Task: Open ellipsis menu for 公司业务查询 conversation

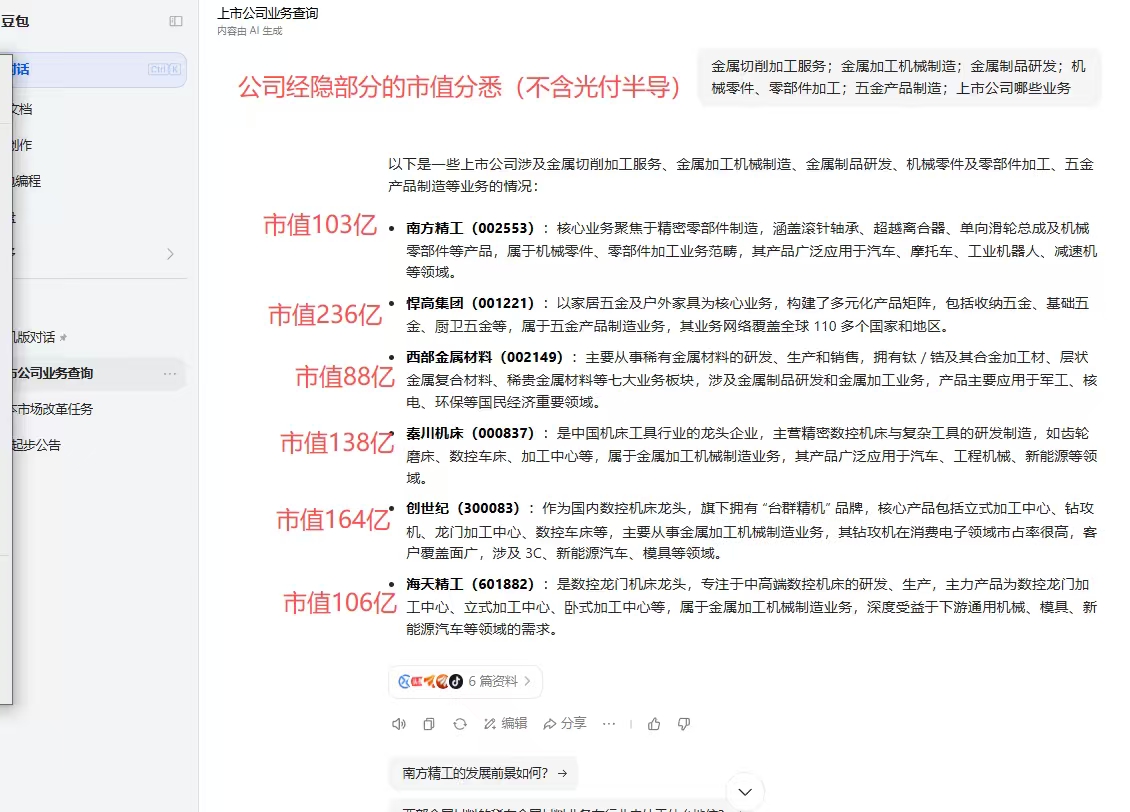Action: (x=170, y=373)
